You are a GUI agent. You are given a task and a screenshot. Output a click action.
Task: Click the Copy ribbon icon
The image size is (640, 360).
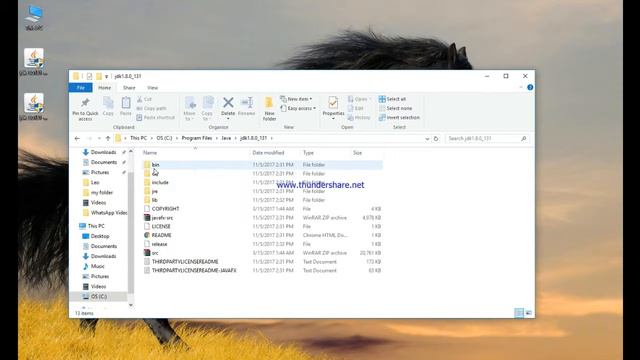tap(108, 103)
